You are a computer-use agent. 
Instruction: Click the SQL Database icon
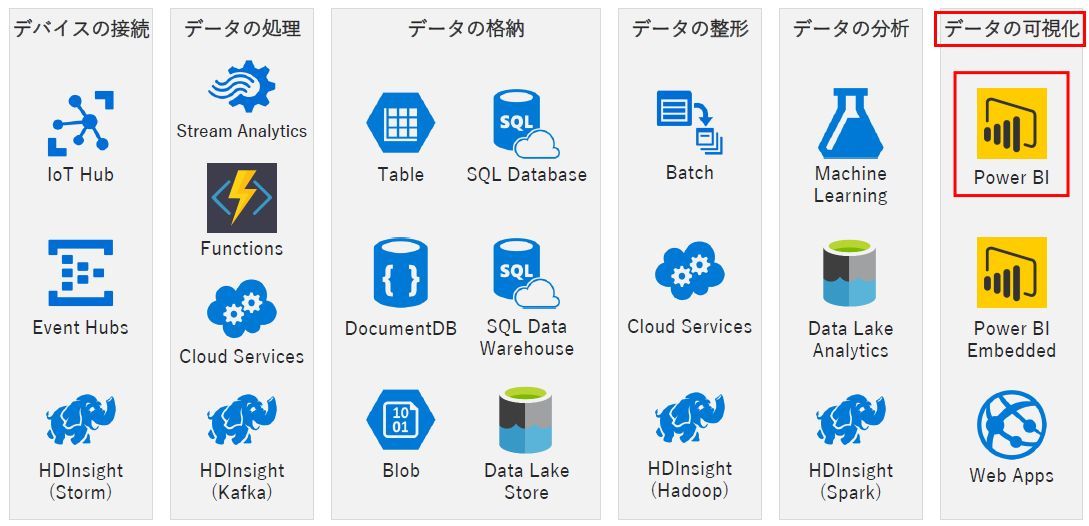(x=524, y=123)
